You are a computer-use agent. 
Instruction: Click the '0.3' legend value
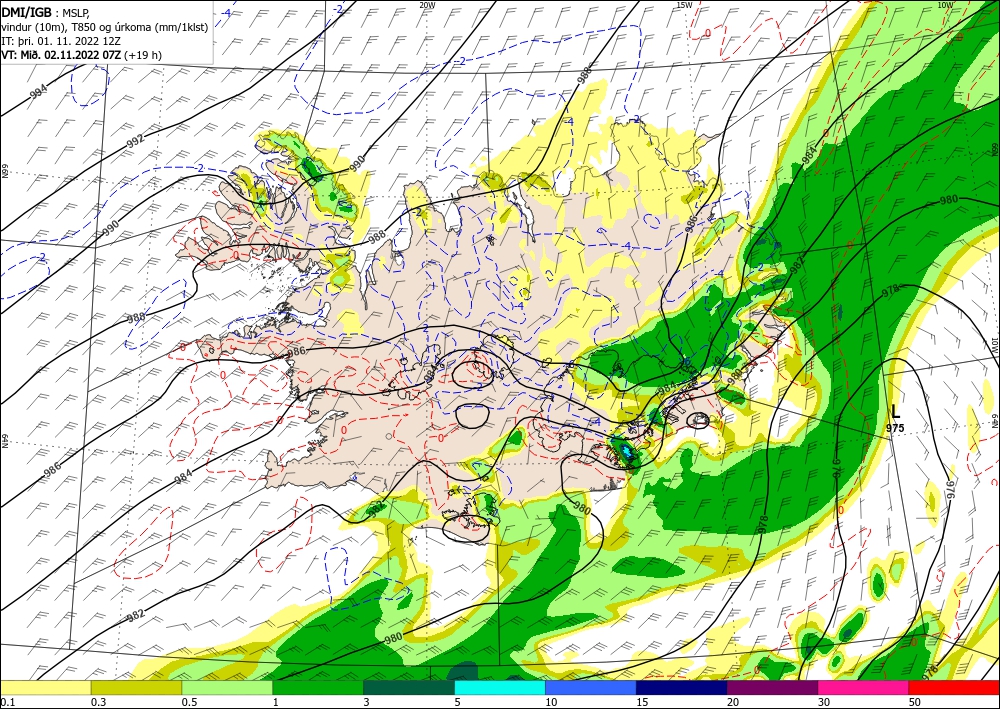pyautogui.click(x=97, y=703)
